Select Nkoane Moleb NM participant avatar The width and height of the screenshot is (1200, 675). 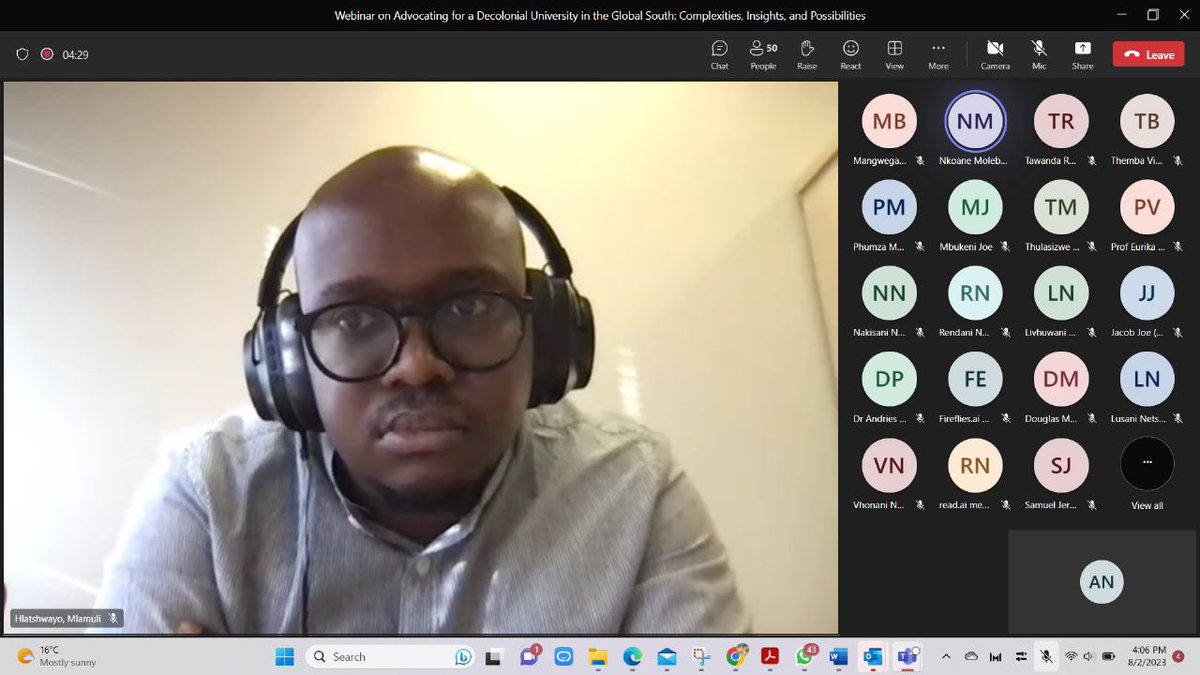tap(975, 122)
